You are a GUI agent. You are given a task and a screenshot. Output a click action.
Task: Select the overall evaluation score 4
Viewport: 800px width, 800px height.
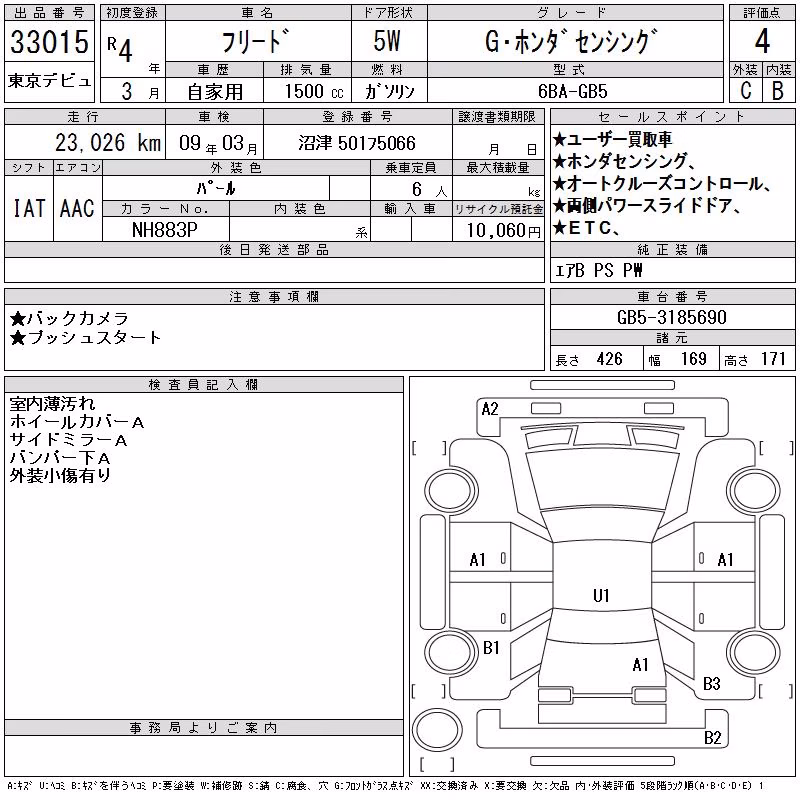(x=762, y=41)
